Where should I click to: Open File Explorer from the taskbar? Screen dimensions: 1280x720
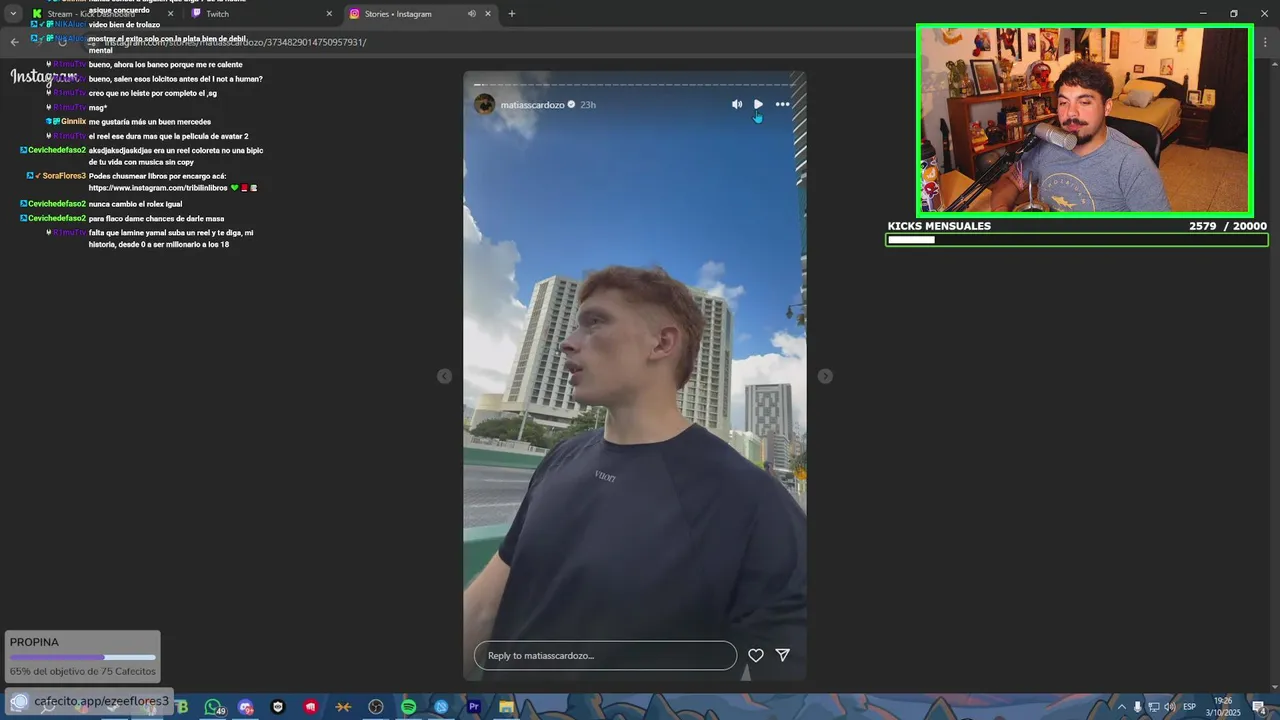pos(507,707)
